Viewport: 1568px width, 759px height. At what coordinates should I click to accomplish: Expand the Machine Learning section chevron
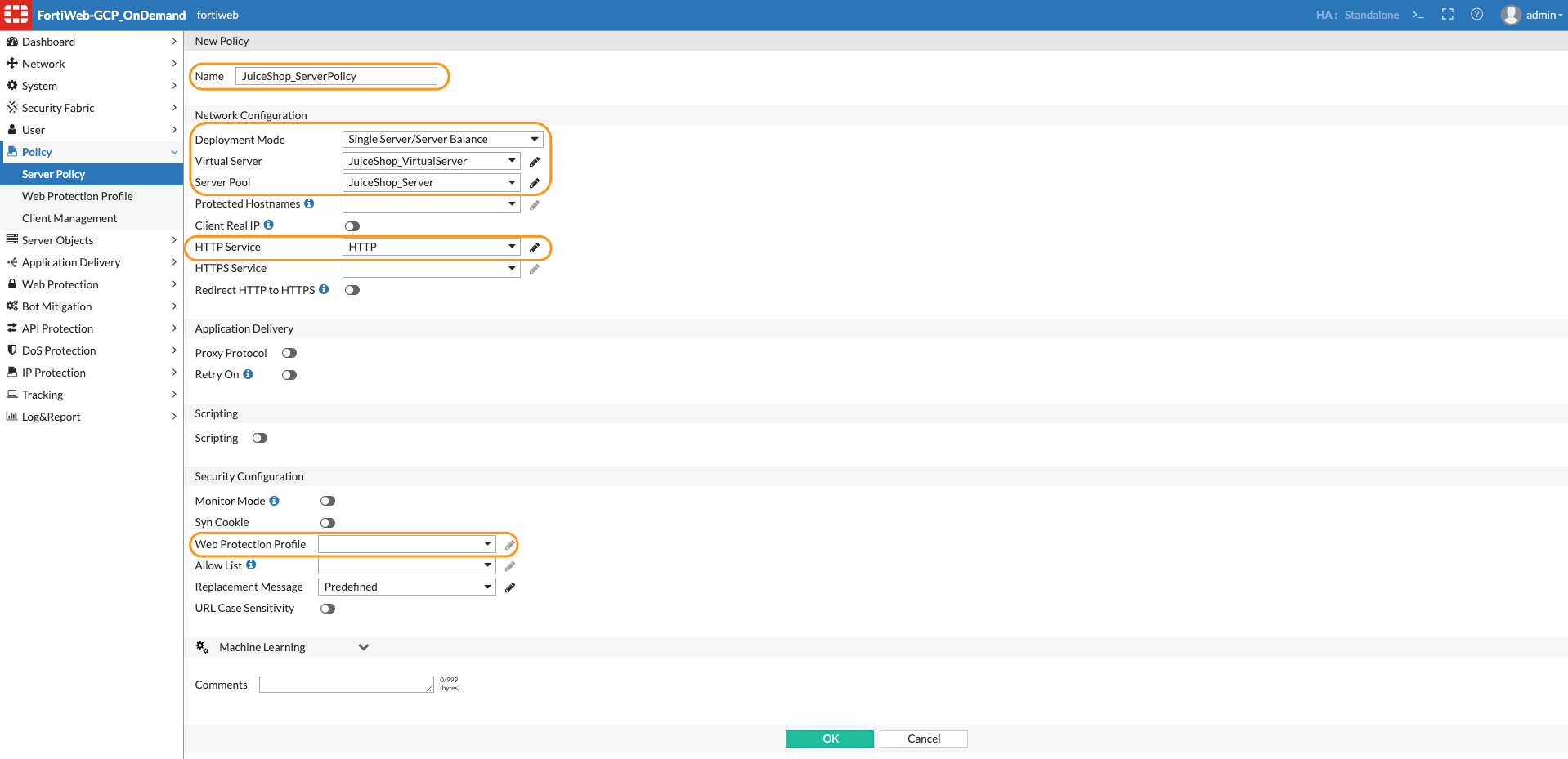tap(364, 647)
